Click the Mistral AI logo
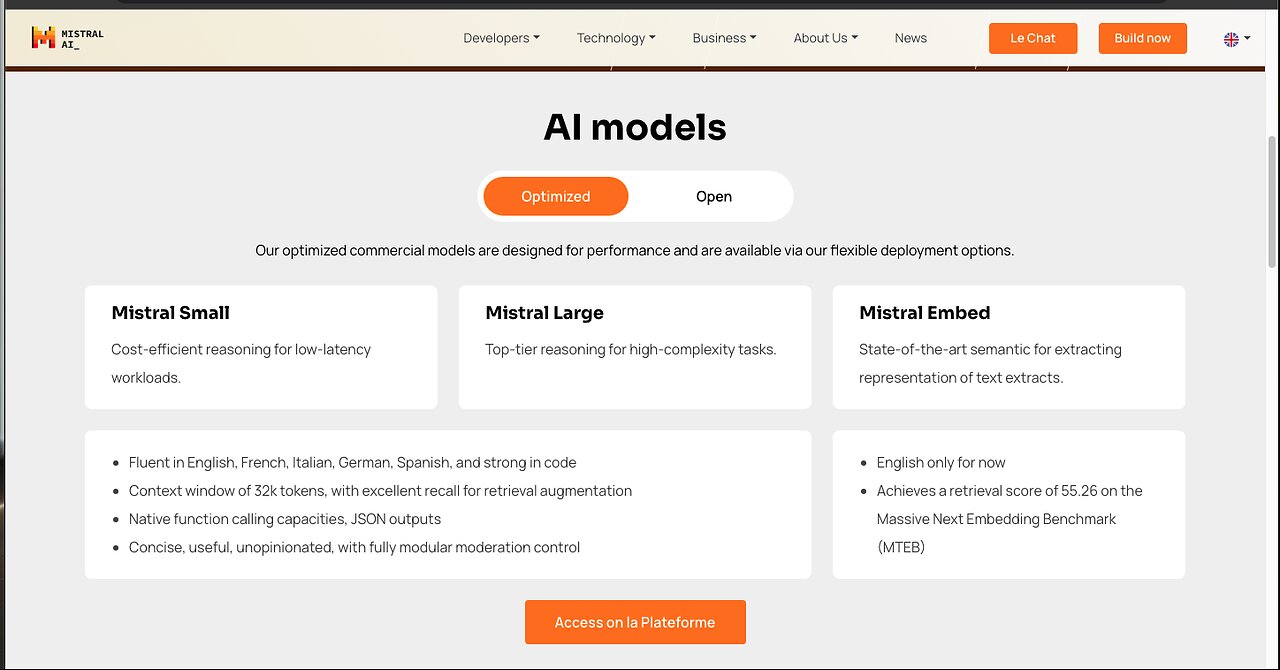The image size is (1280, 670). point(67,38)
